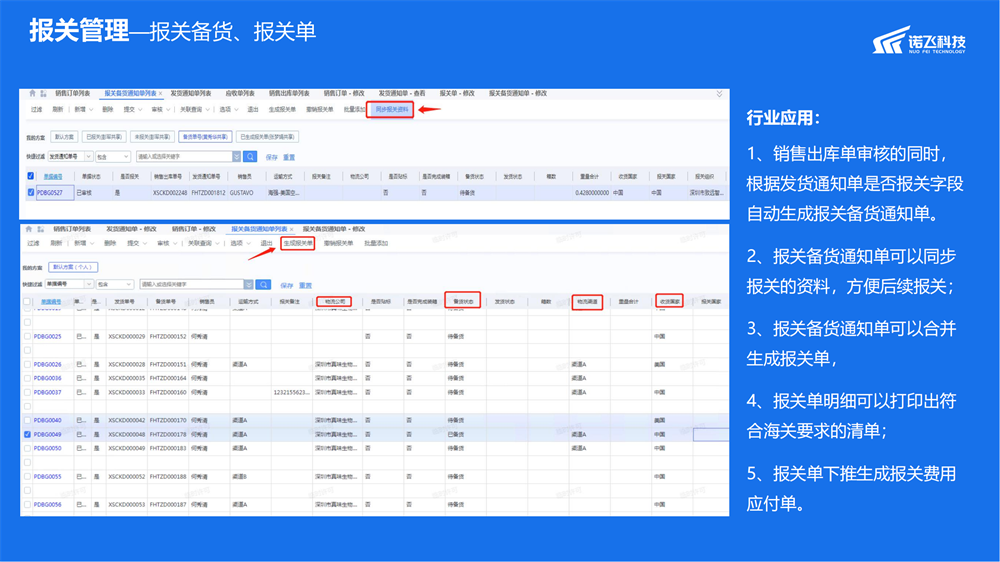The width and height of the screenshot is (1000, 562).
Task: Check the PDBG0055 row checkbox
Action: coord(27,477)
